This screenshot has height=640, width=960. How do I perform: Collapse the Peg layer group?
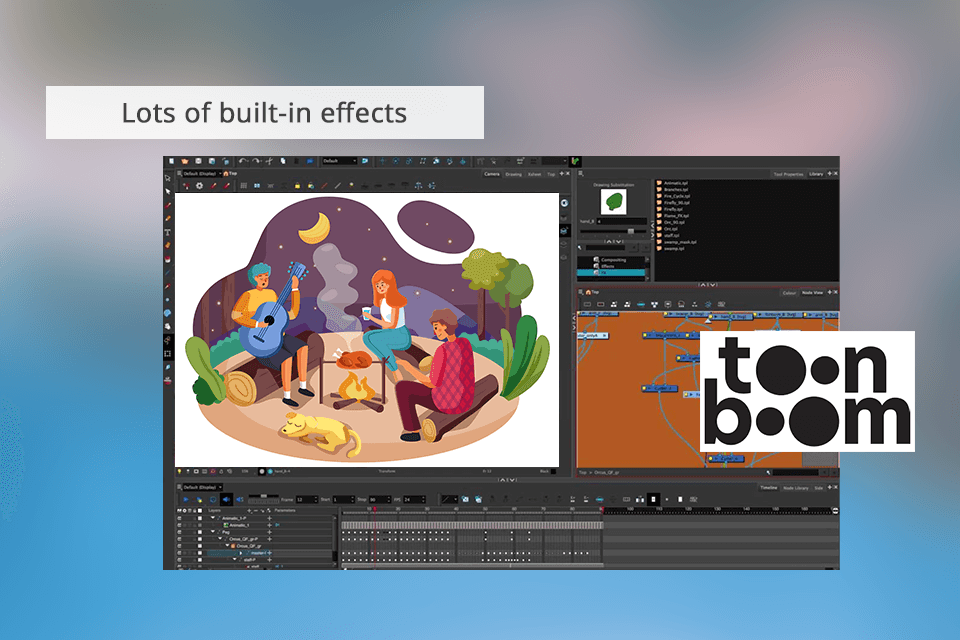(x=213, y=532)
